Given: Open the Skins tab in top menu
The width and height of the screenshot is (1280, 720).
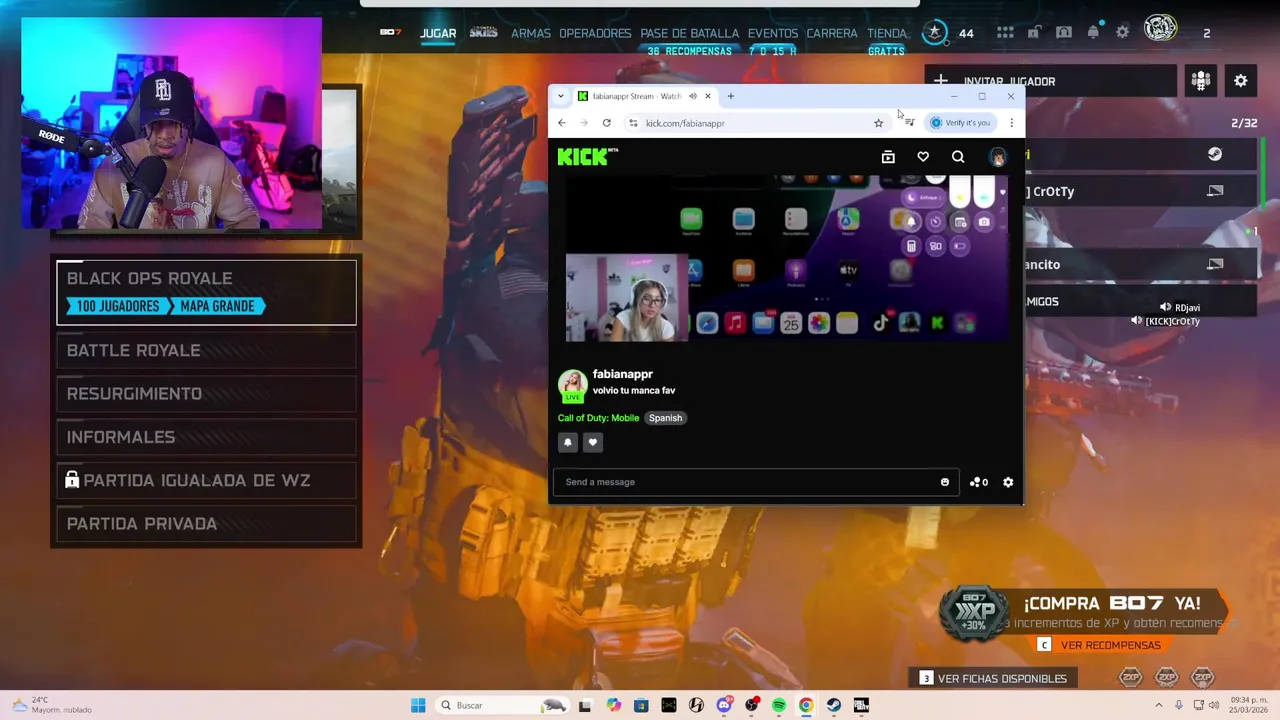Looking at the screenshot, I should point(483,32).
